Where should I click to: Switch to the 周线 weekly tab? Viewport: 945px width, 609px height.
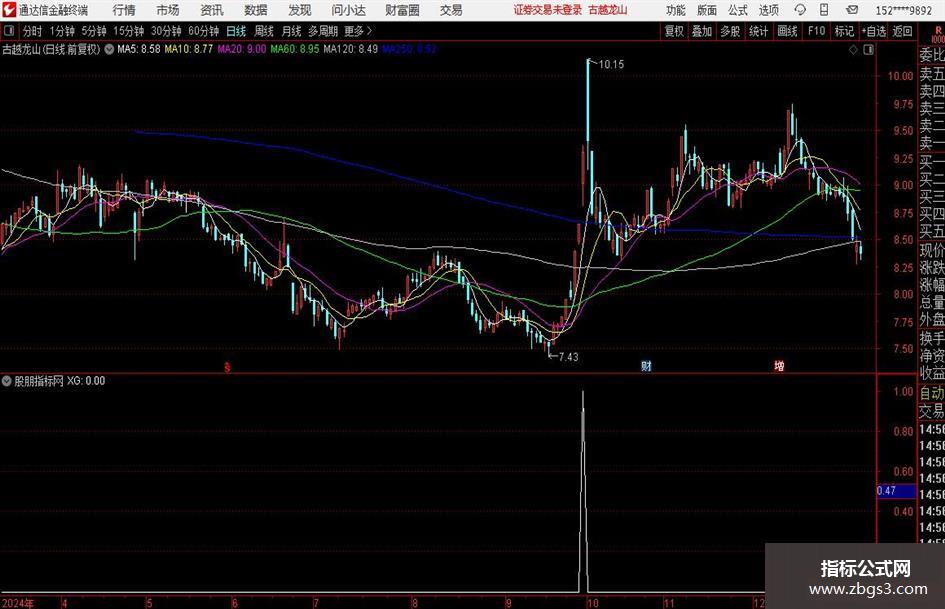(264, 31)
